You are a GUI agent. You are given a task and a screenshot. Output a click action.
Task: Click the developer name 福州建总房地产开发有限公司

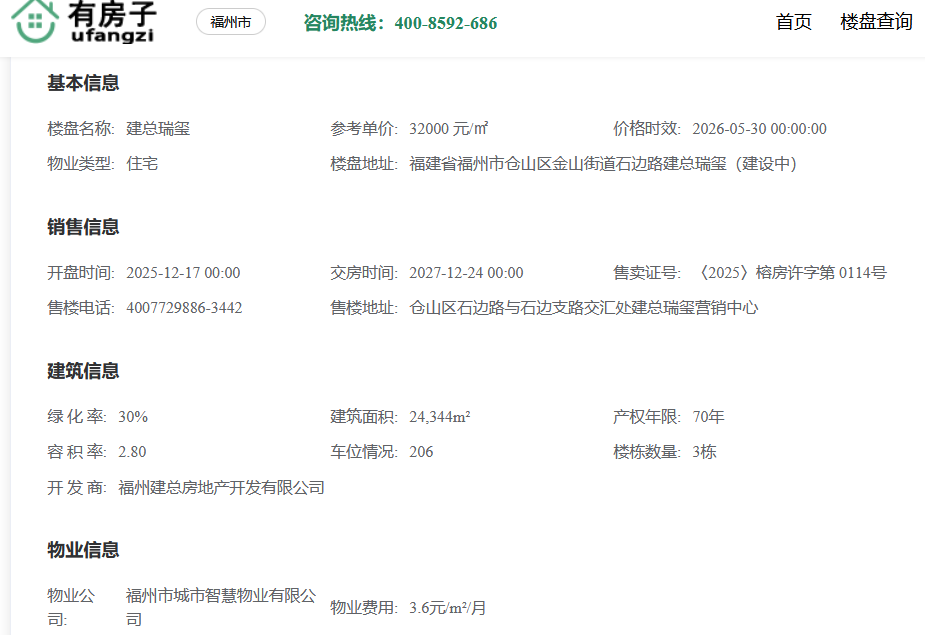tap(221, 488)
